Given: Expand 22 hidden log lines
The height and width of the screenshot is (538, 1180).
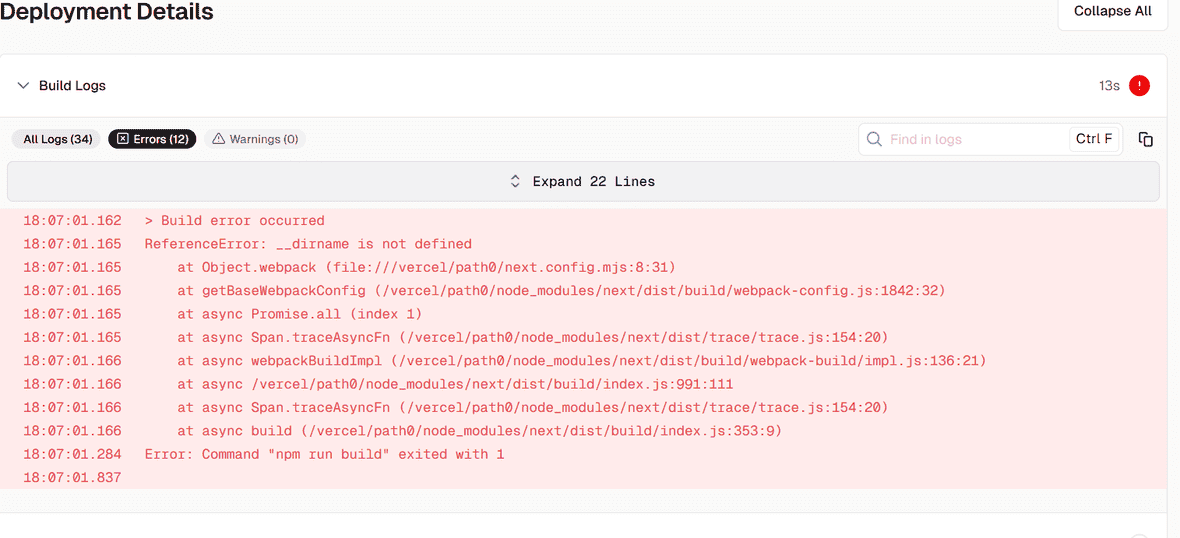Looking at the screenshot, I should point(583,181).
